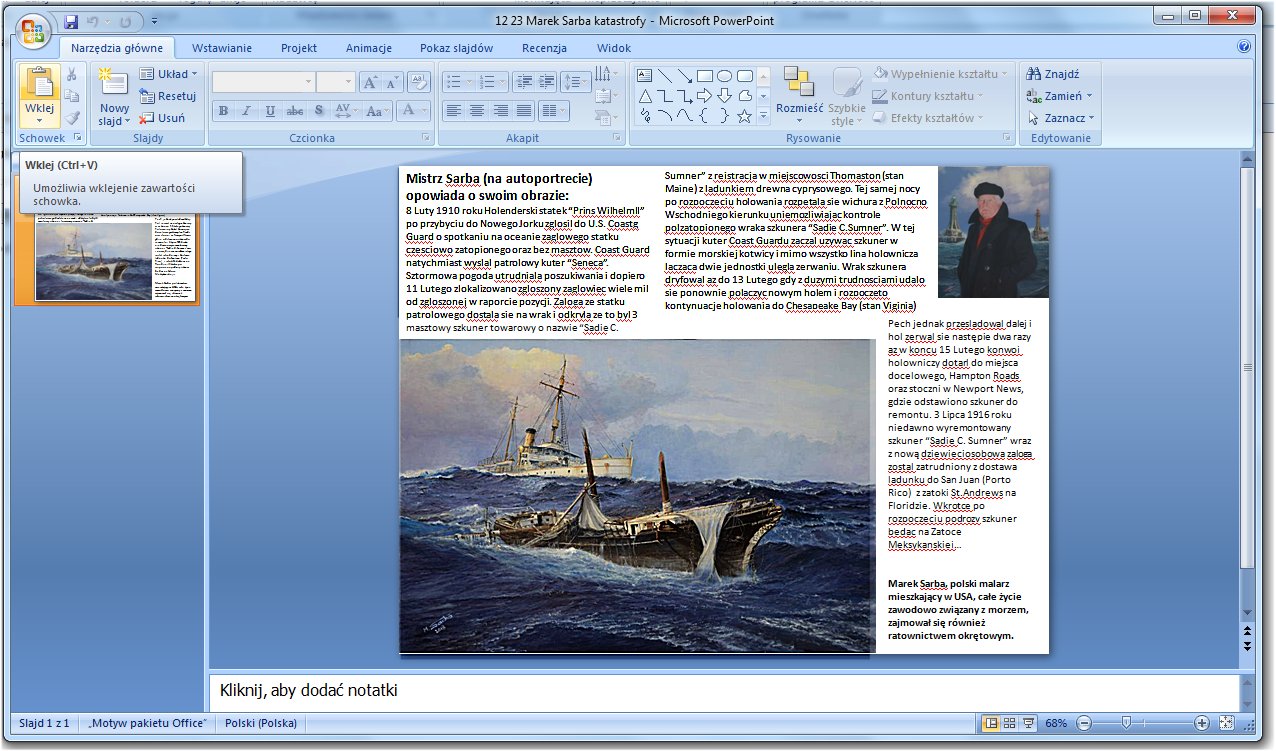
Task: Click the Help question mark icon
Action: click(1244, 47)
